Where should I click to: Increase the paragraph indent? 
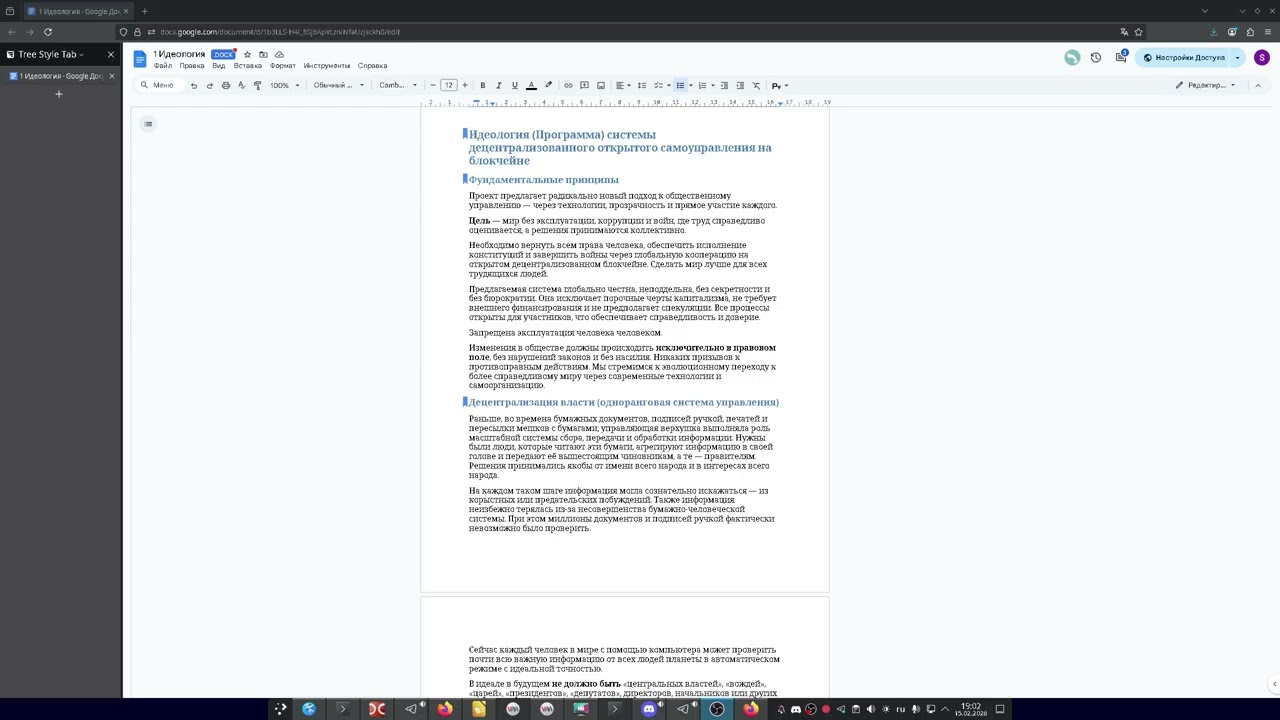point(740,85)
